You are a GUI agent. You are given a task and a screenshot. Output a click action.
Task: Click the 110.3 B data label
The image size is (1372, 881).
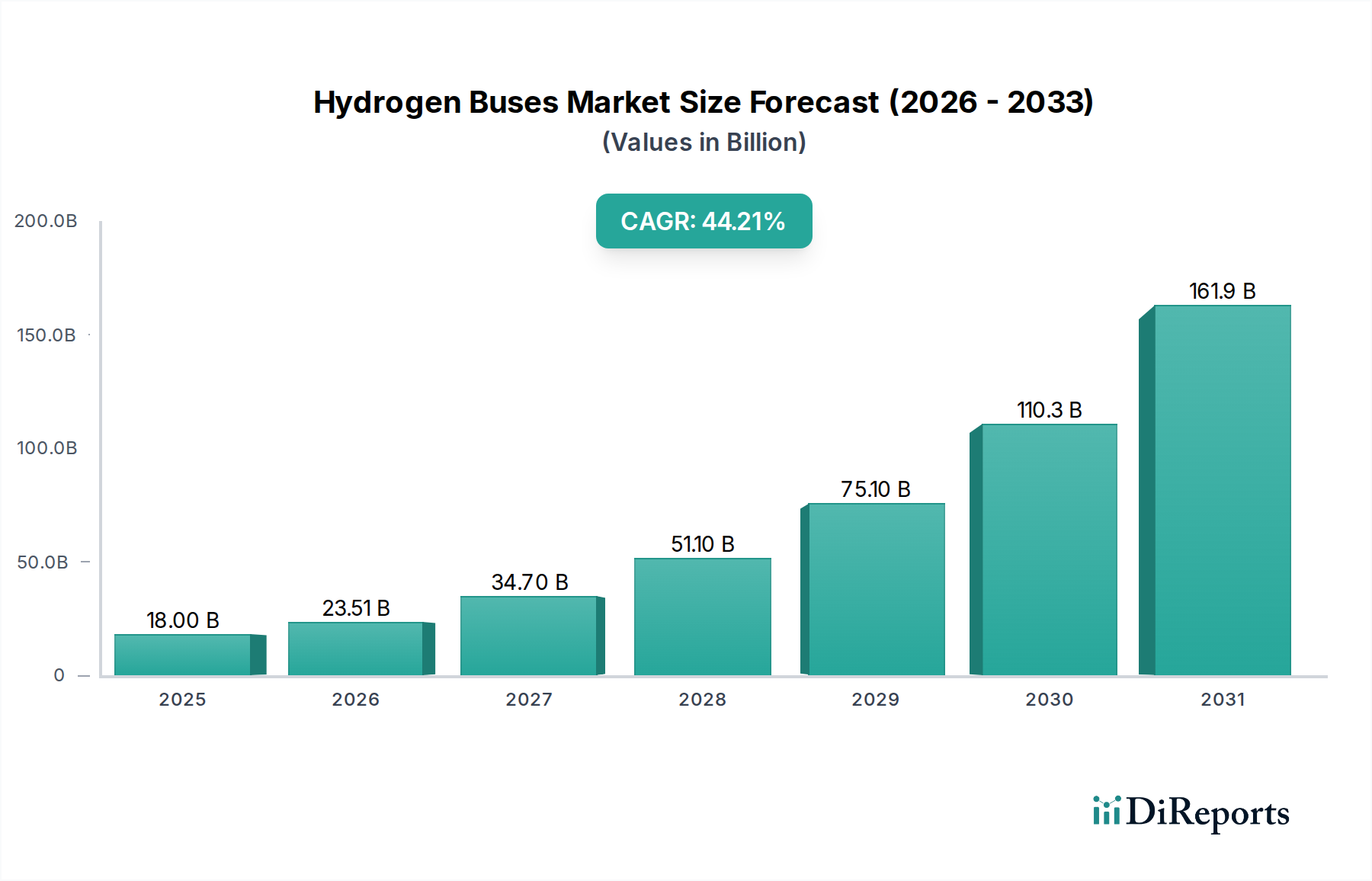tap(1048, 408)
